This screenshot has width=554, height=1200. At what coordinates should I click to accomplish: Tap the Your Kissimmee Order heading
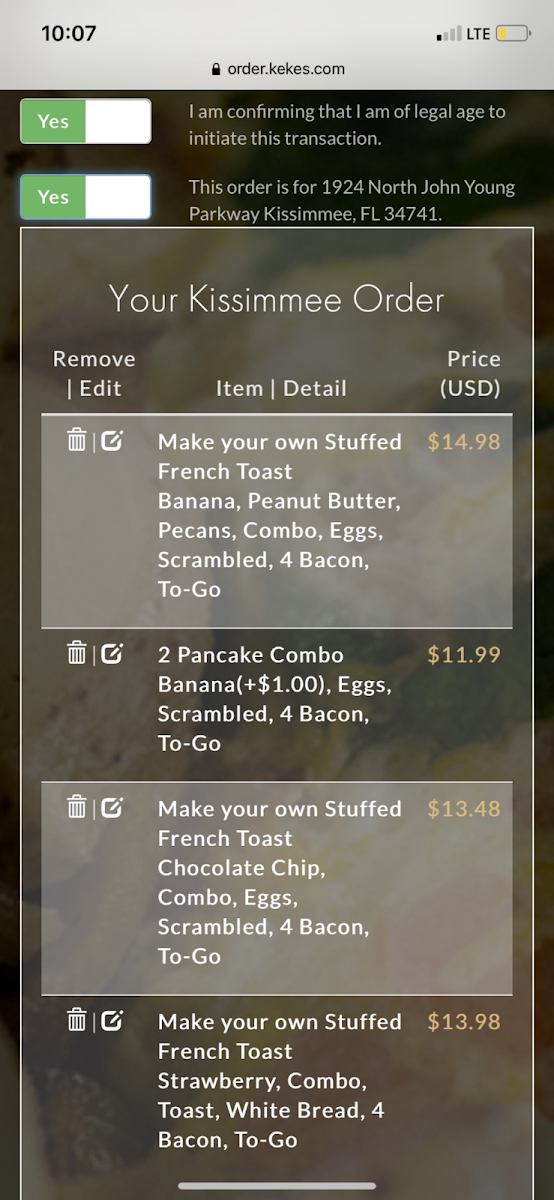276,299
